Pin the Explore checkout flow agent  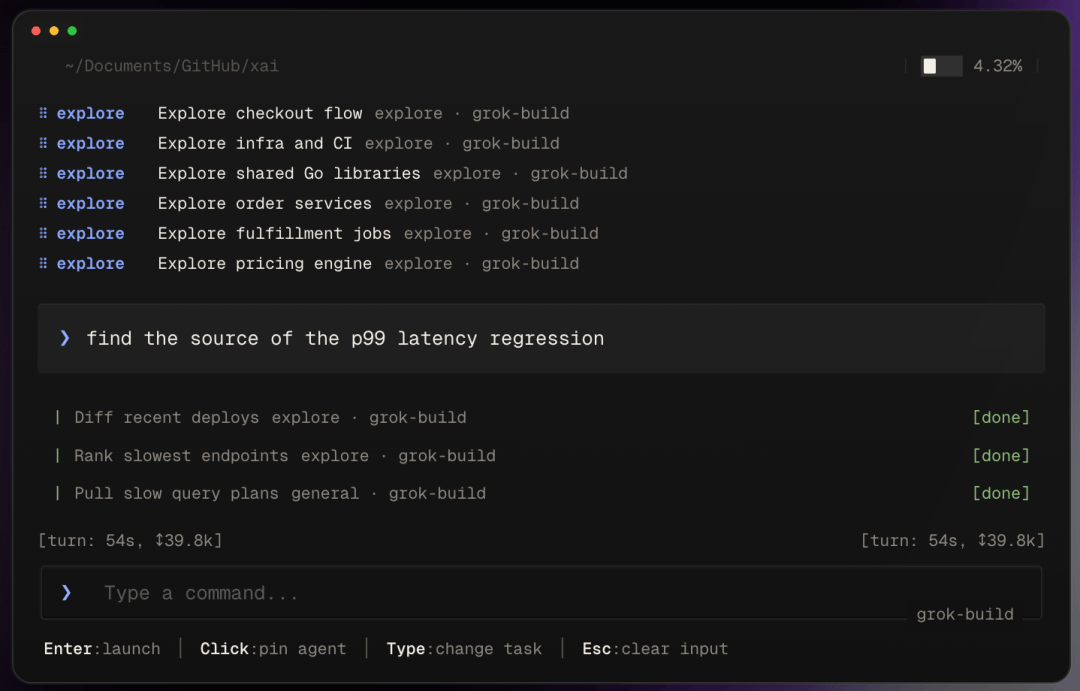coord(304,113)
